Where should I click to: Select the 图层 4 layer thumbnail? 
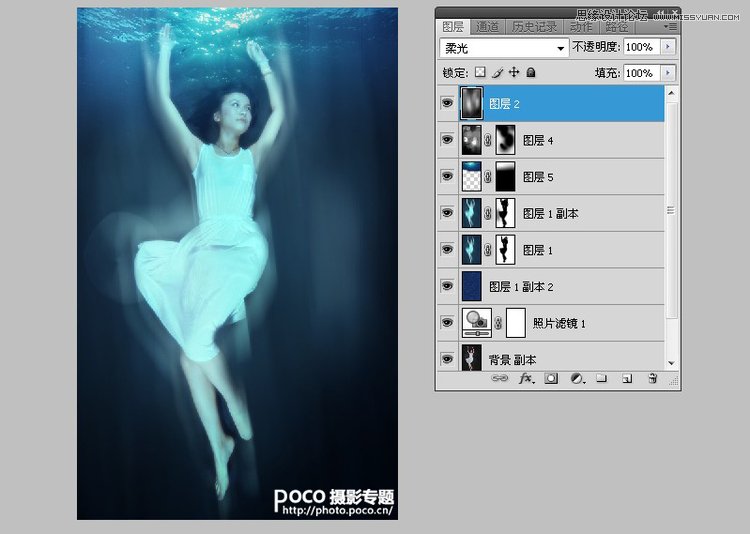point(472,140)
